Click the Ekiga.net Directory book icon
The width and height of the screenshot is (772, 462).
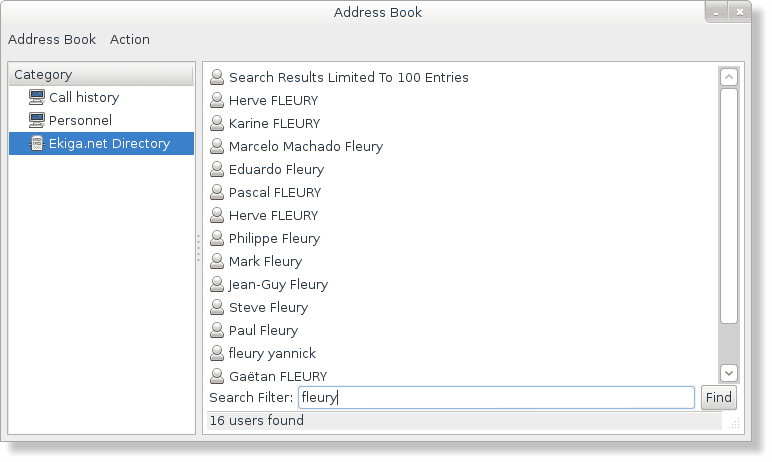point(37,143)
